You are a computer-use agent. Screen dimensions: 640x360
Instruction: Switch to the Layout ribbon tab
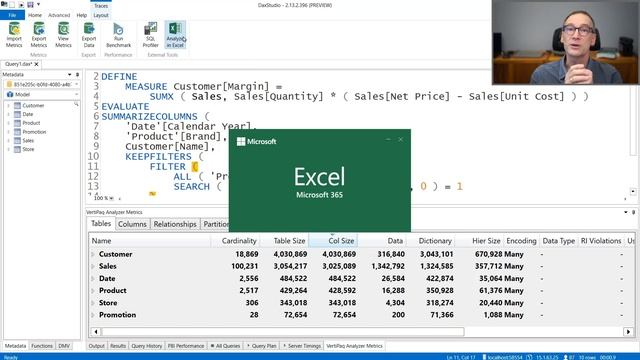click(x=101, y=15)
